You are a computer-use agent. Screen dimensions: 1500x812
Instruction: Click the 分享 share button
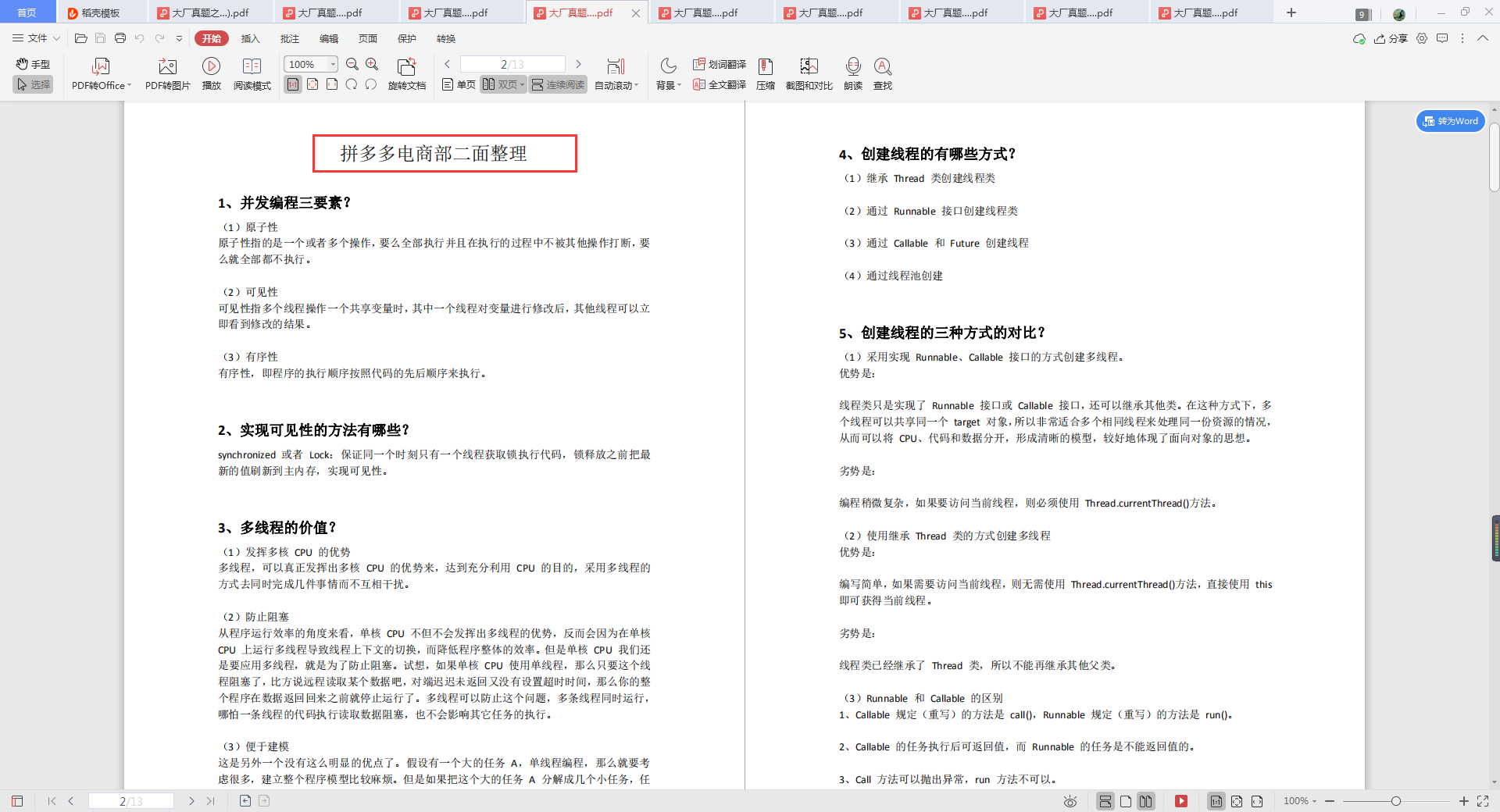point(1391,38)
